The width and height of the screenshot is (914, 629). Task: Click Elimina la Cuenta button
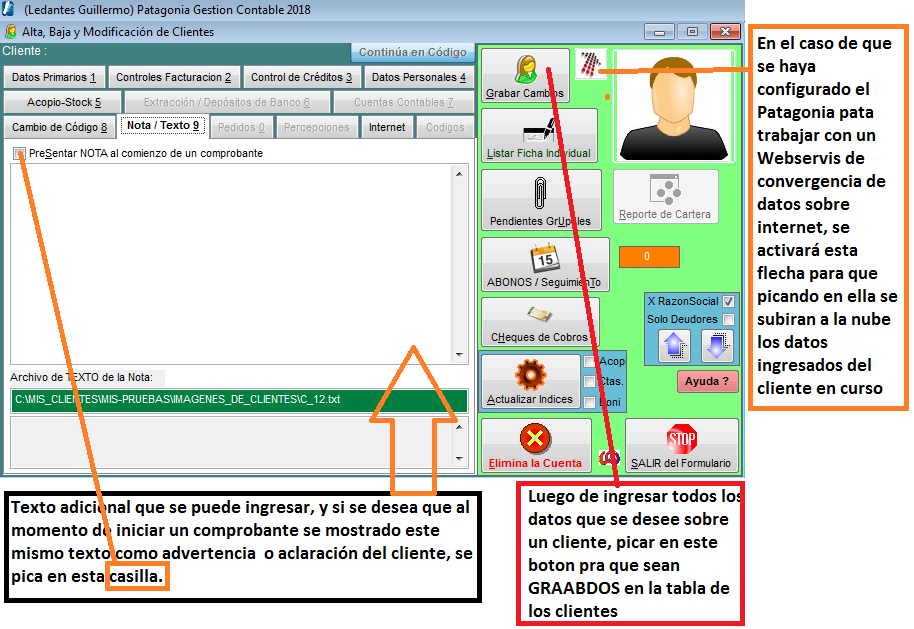[x=536, y=445]
